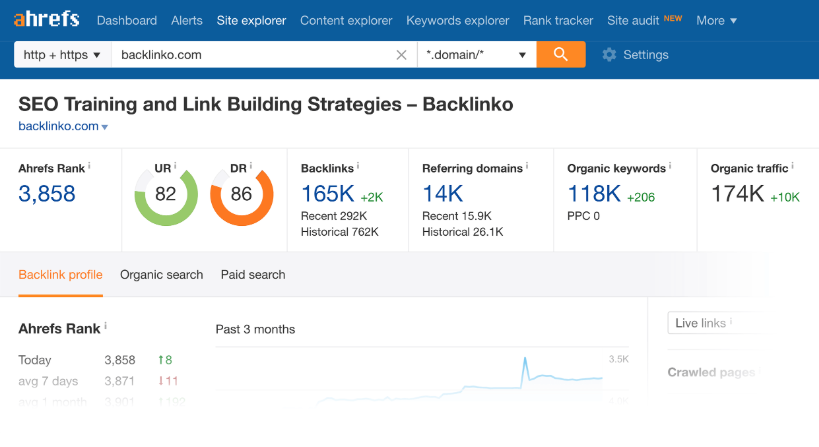The image size is (819, 447).
Task: Click info icon next to Organic keywords
Action: point(670,166)
